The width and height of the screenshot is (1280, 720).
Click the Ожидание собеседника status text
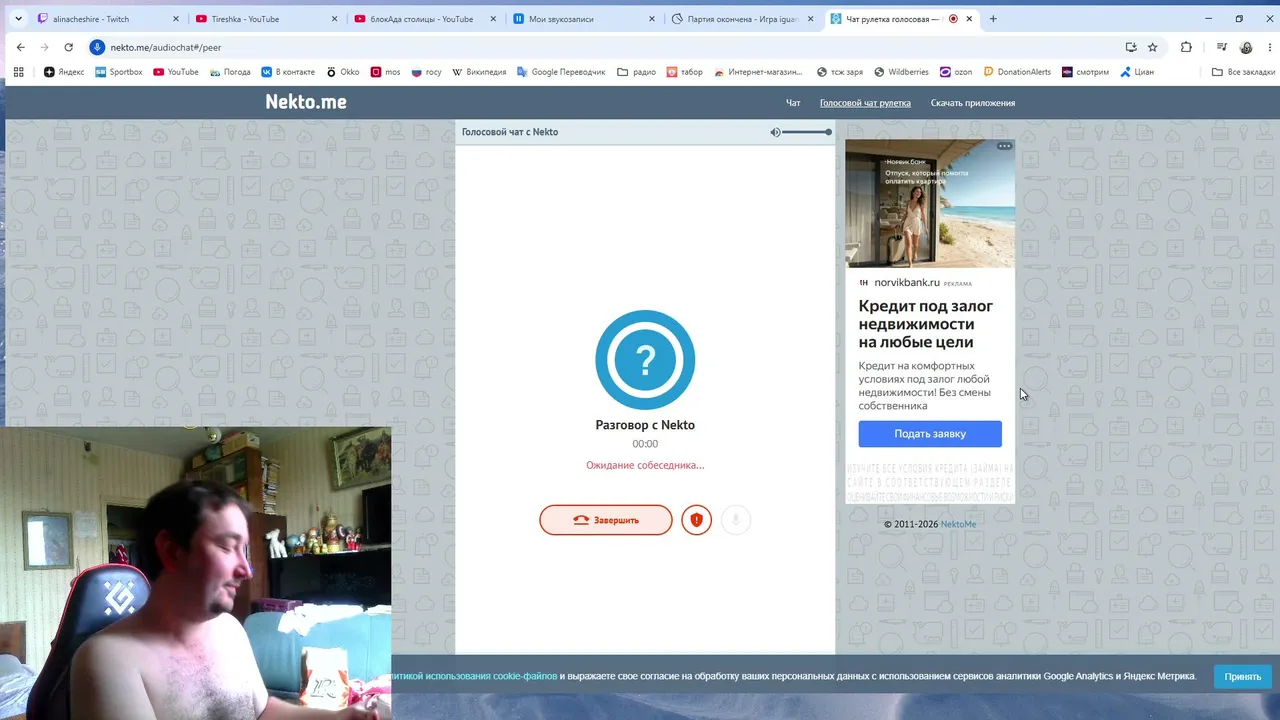pos(645,465)
